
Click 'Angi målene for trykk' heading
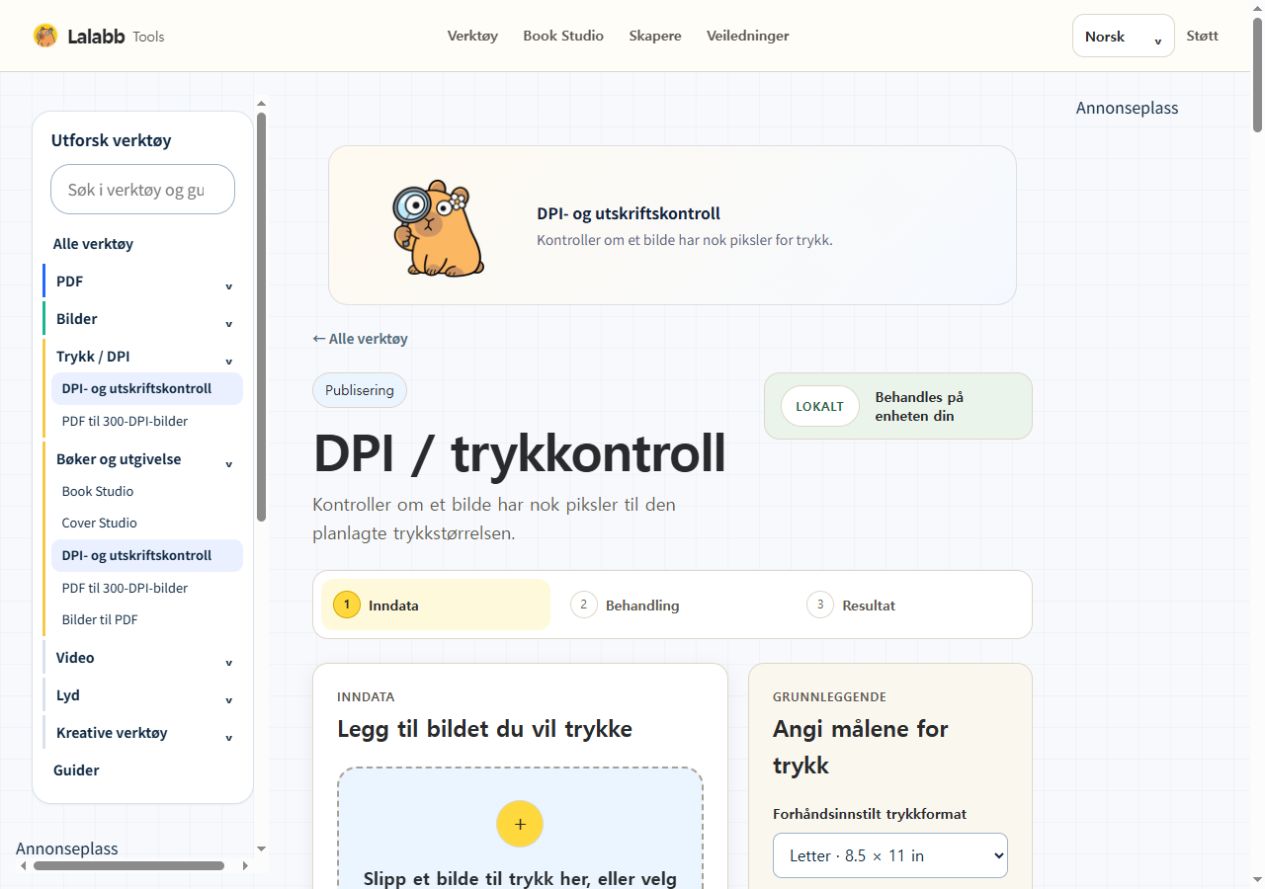tap(860, 747)
